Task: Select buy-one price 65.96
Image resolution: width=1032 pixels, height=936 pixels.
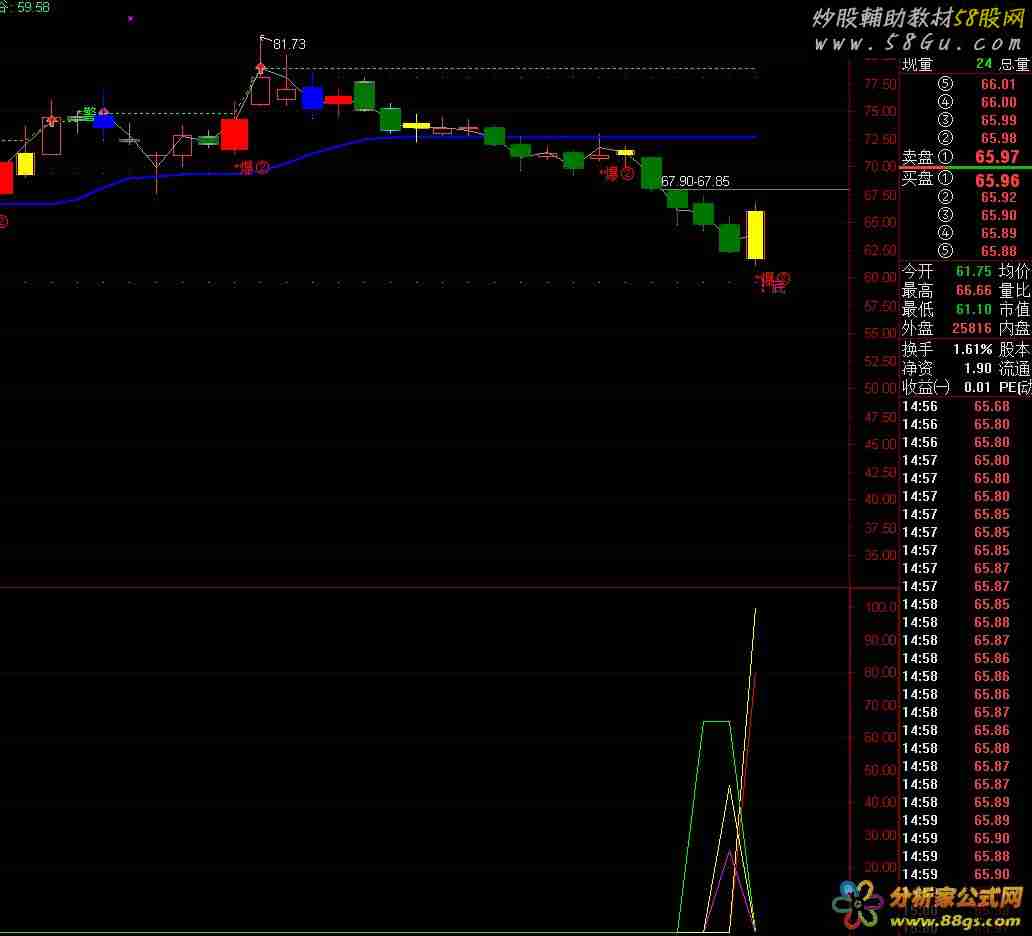Action: 997,180
